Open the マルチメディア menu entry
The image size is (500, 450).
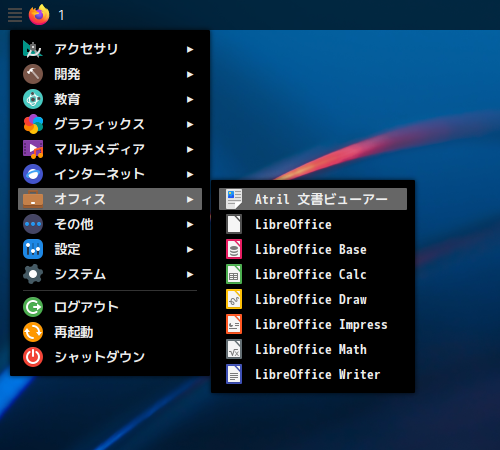(x=110, y=149)
